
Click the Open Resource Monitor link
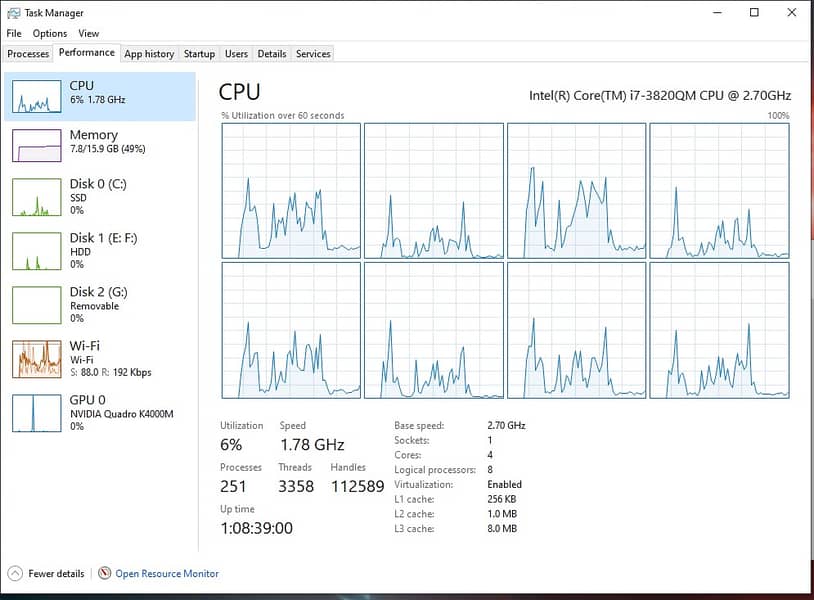click(167, 574)
